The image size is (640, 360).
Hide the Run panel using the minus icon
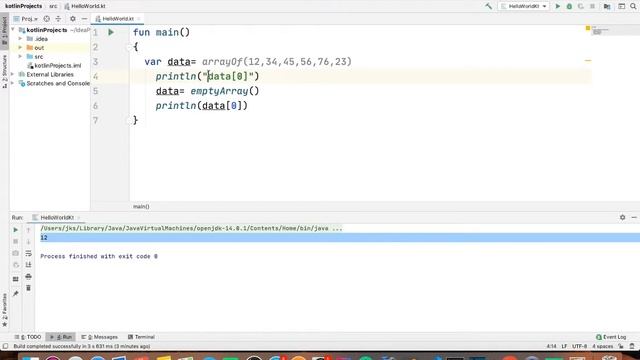634,218
